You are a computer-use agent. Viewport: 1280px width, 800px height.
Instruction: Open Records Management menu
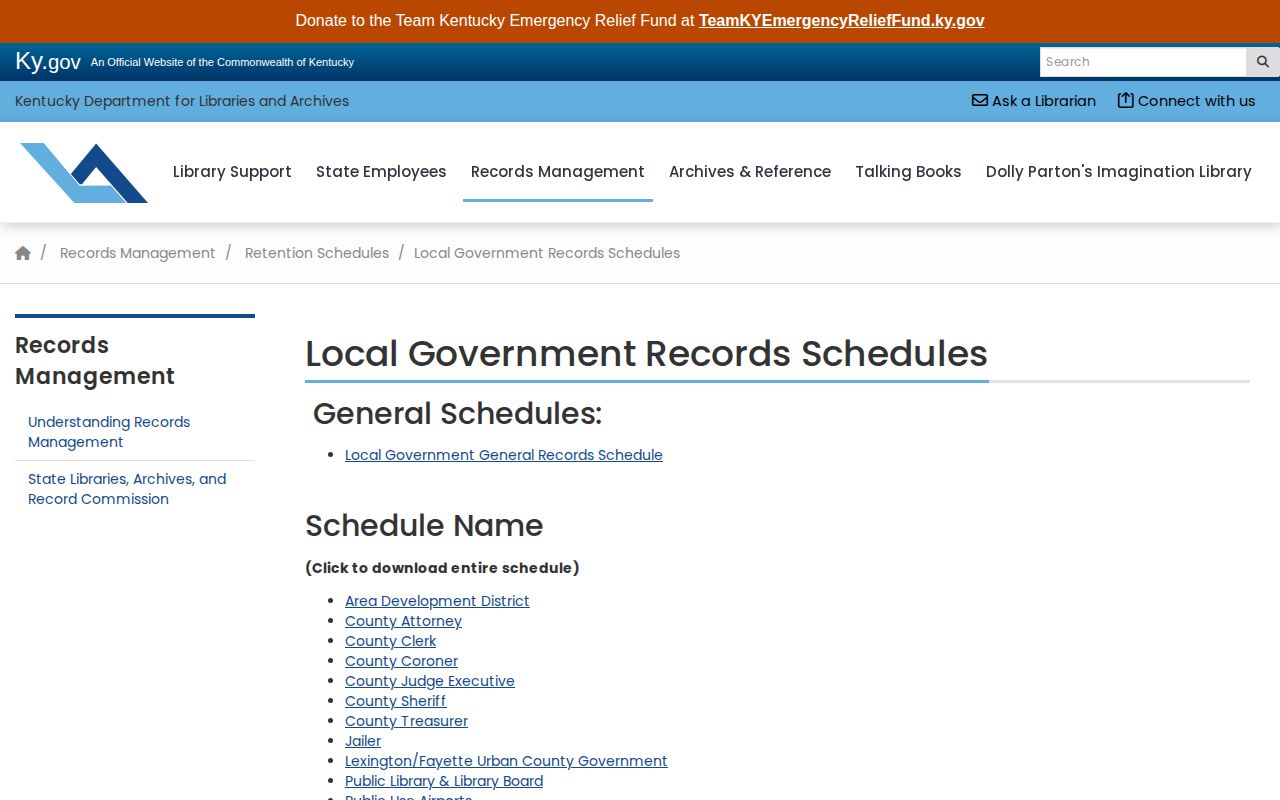[x=558, y=172]
